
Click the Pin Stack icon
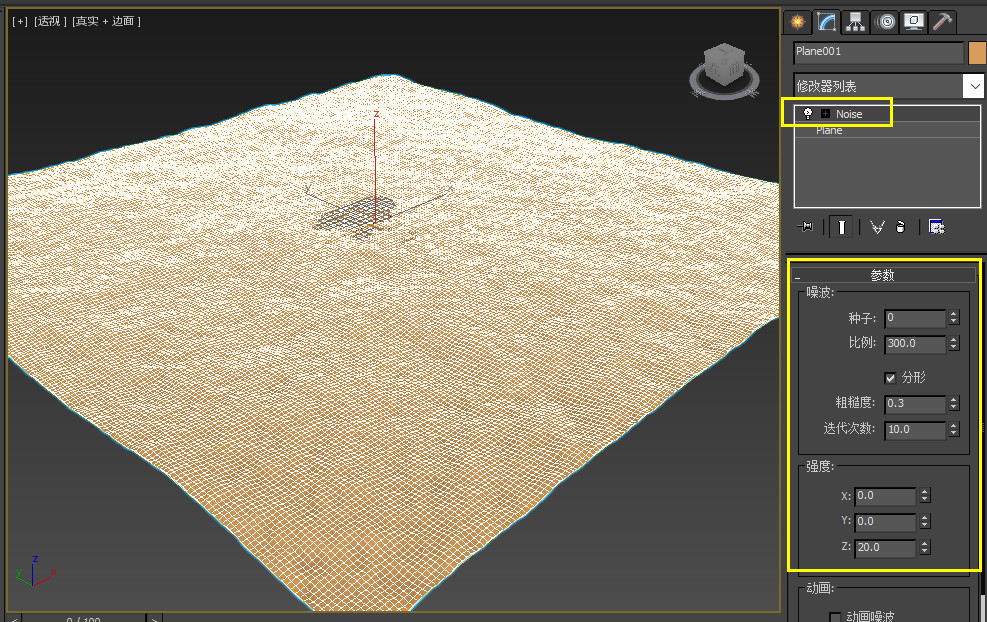click(805, 227)
